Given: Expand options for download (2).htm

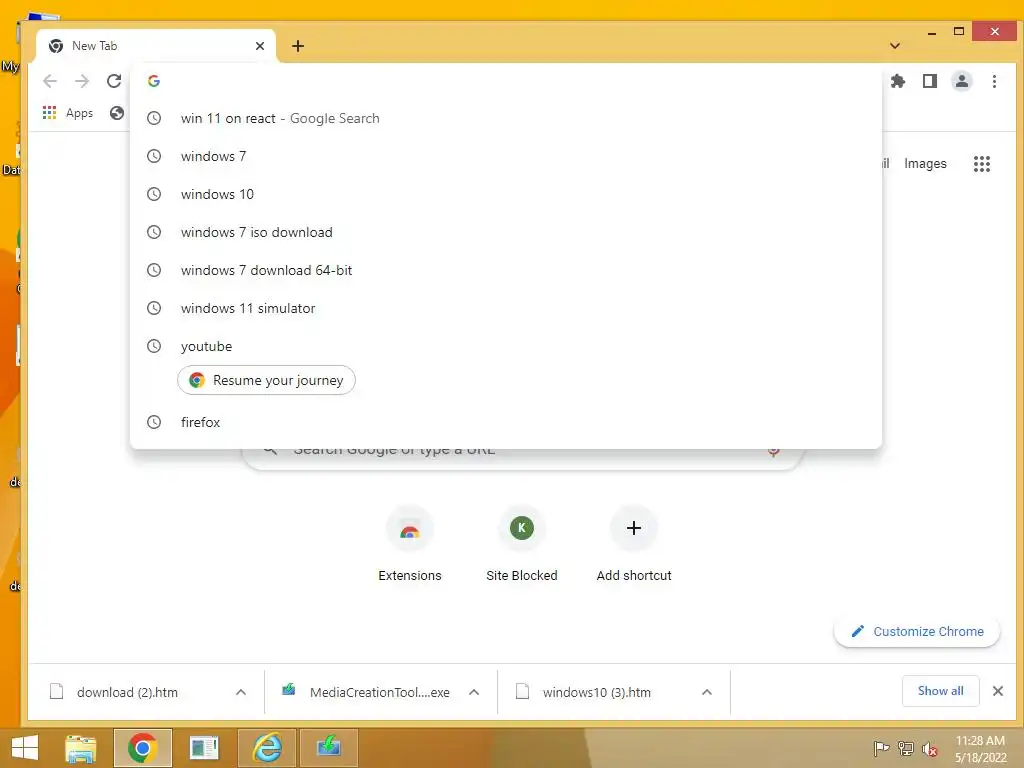Looking at the screenshot, I should point(241,692).
